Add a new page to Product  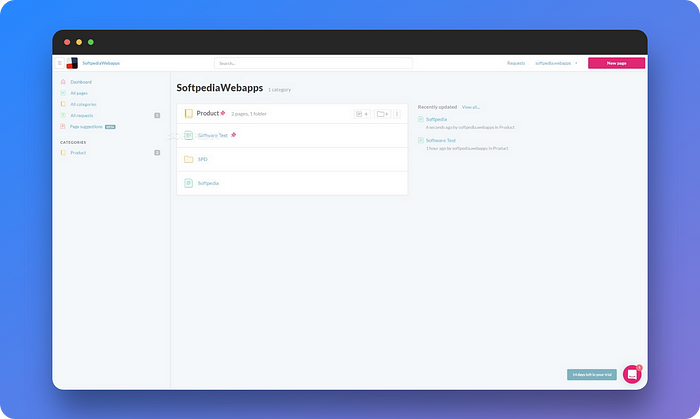tap(362, 114)
